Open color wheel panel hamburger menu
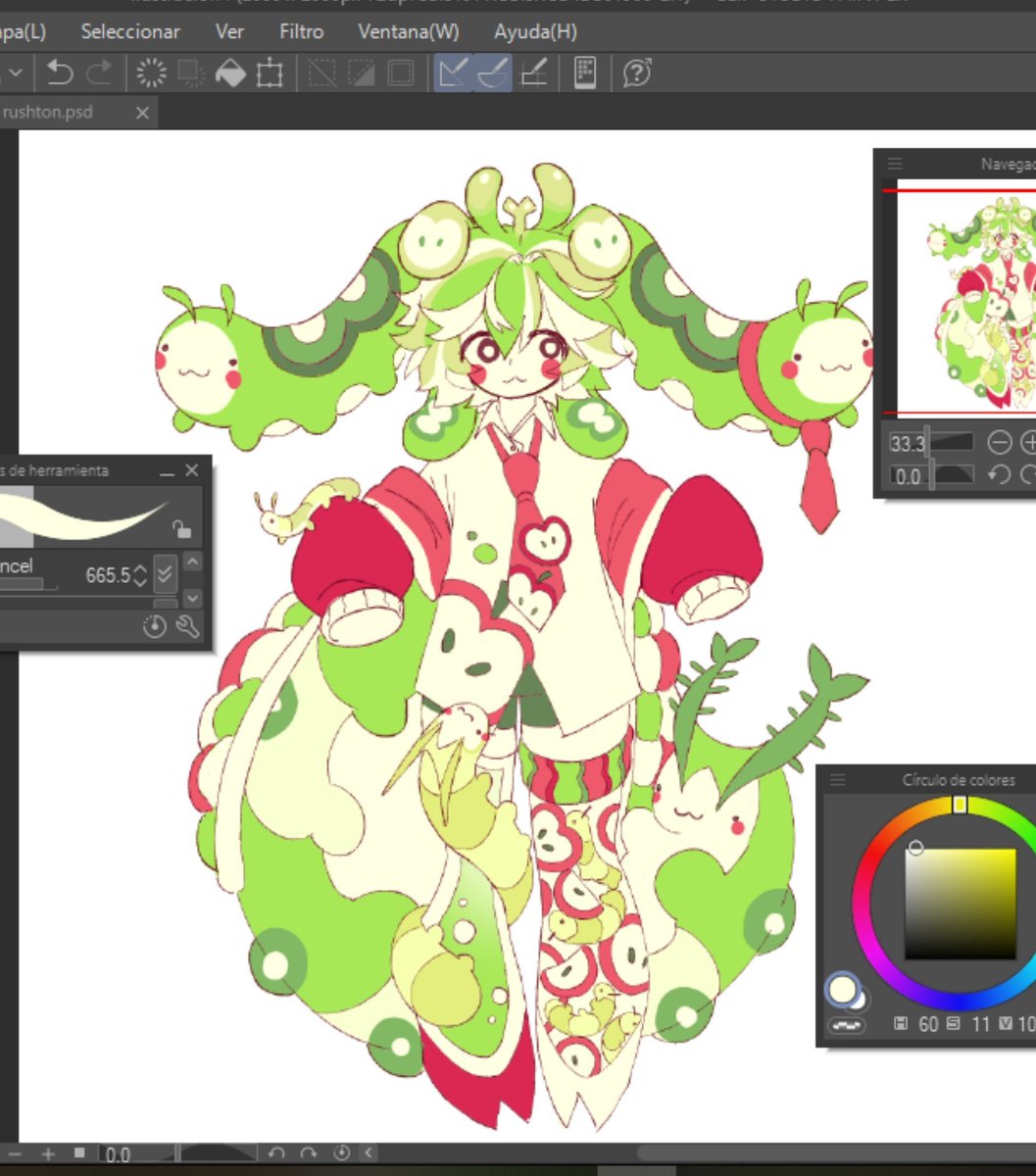The image size is (1036, 1176). [838, 780]
